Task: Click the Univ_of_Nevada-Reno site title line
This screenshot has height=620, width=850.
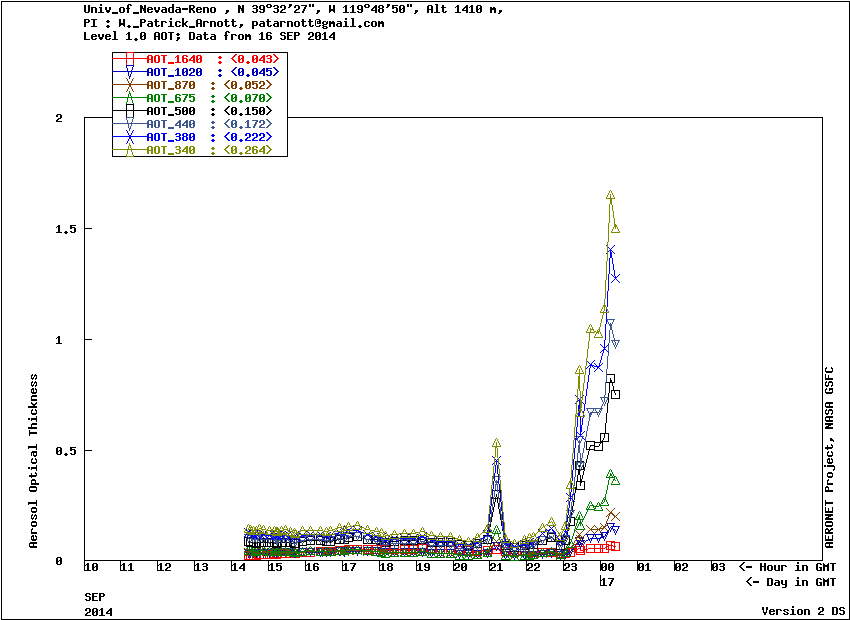Action: click(x=294, y=10)
